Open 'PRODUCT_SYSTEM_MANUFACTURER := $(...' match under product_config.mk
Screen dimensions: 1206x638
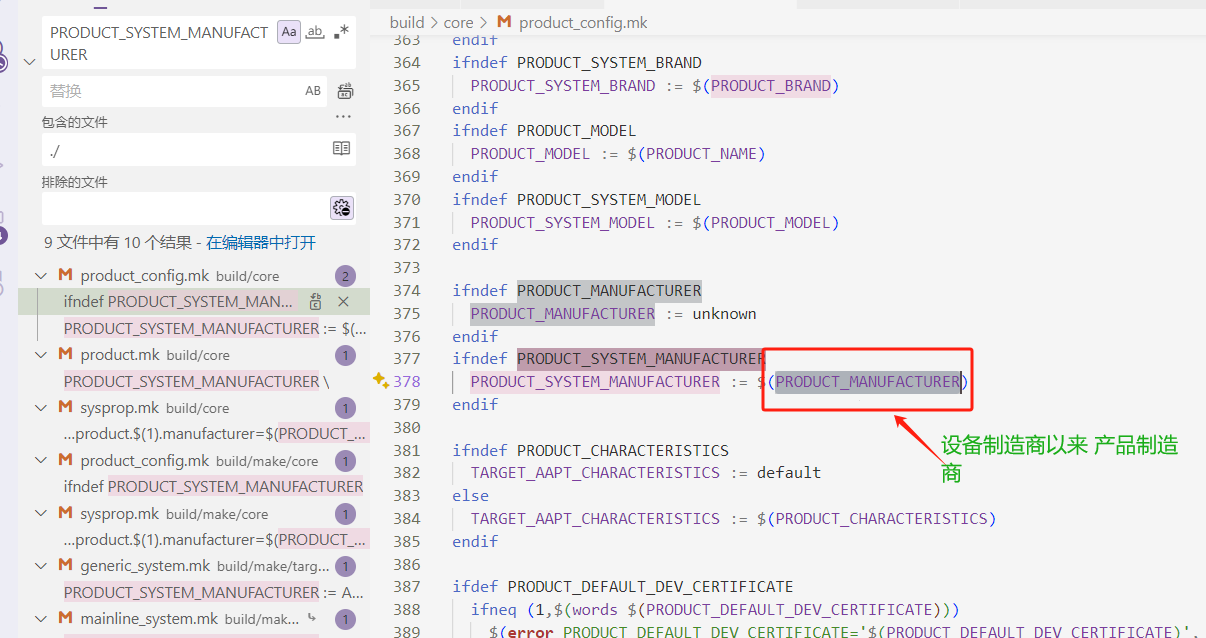click(215, 328)
